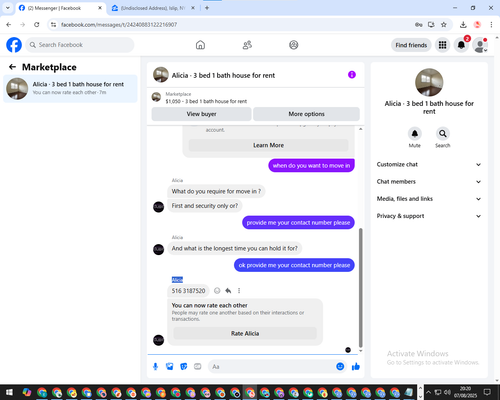Screen dimensions: 500x400
Task: Go to the Home feed icon
Action: click(x=200, y=45)
